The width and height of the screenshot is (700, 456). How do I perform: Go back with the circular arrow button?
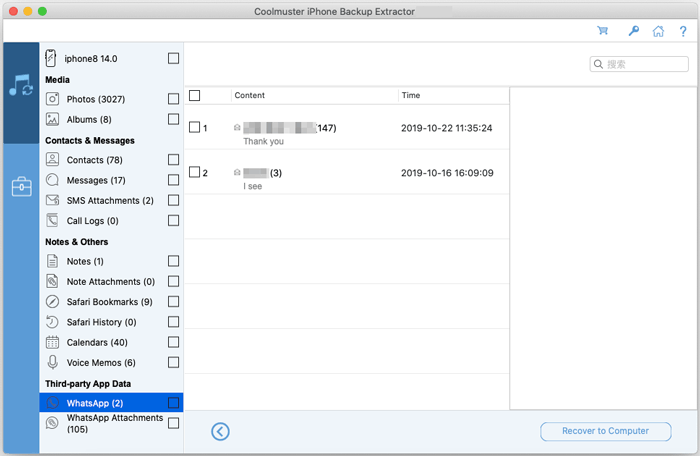pos(220,431)
